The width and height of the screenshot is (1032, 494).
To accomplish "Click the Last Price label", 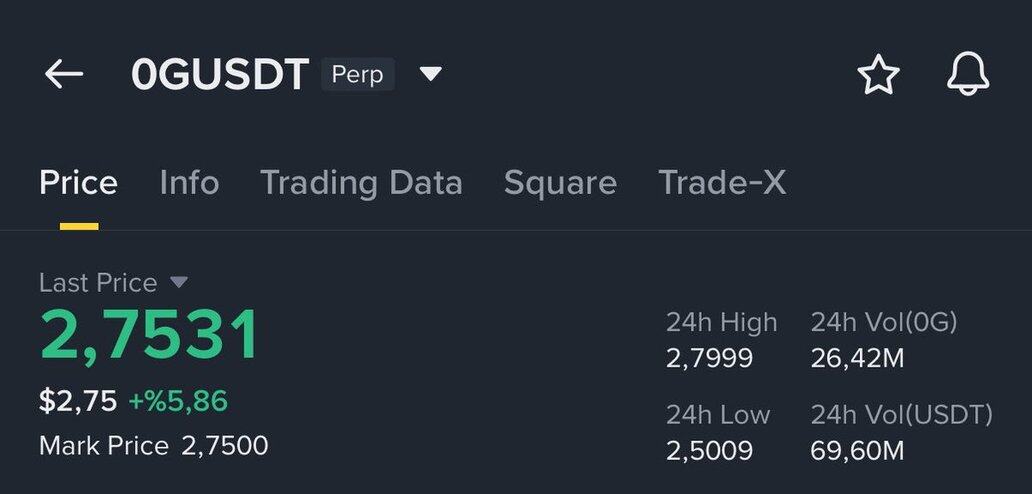I will pyautogui.click(x=98, y=283).
